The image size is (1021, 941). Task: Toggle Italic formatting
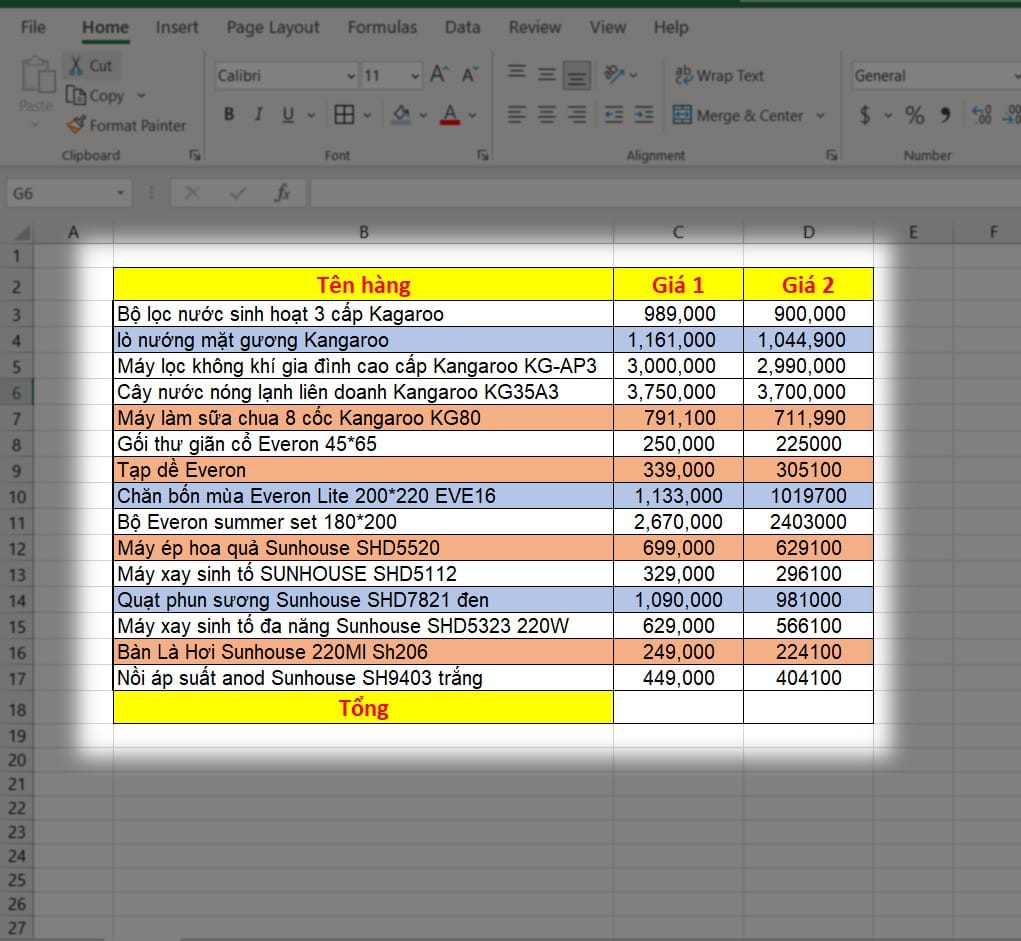[x=258, y=115]
